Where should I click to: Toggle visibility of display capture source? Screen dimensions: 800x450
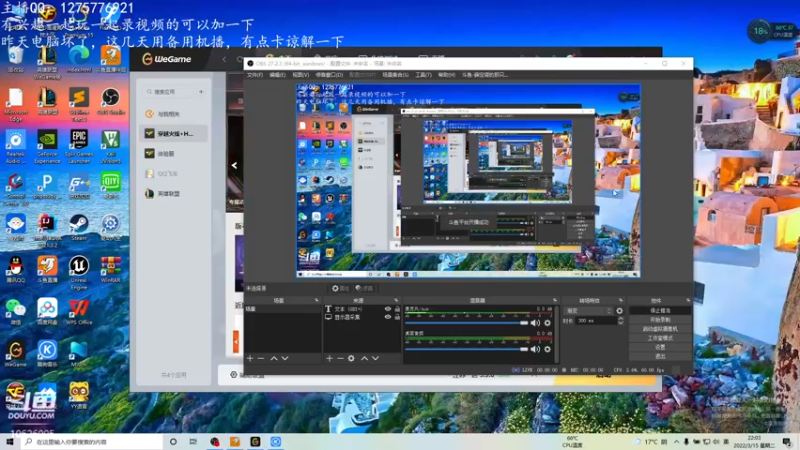[388, 317]
